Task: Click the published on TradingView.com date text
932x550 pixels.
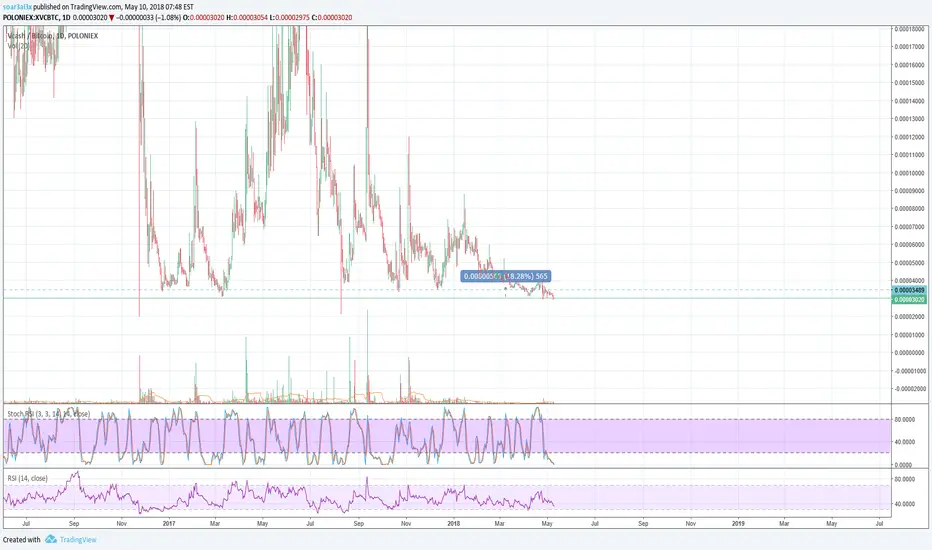Action: coord(114,7)
